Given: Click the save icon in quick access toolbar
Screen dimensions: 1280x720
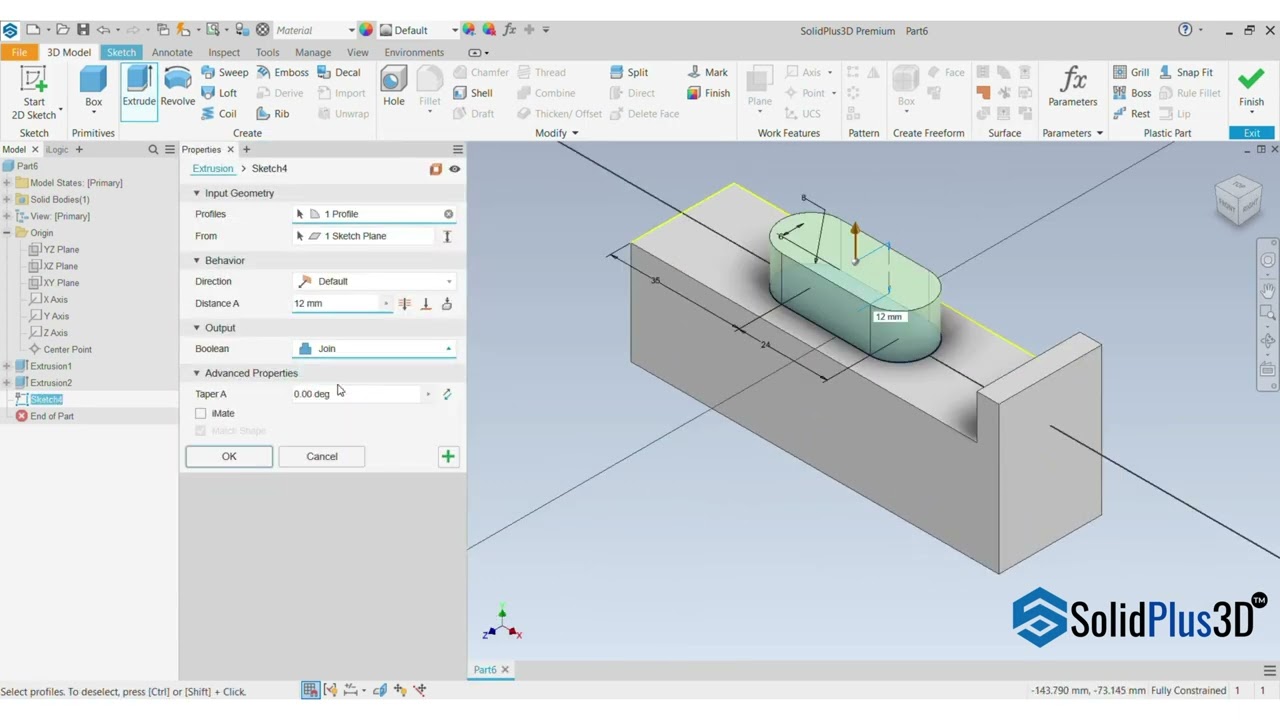Looking at the screenshot, I should [x=83, y=30].
